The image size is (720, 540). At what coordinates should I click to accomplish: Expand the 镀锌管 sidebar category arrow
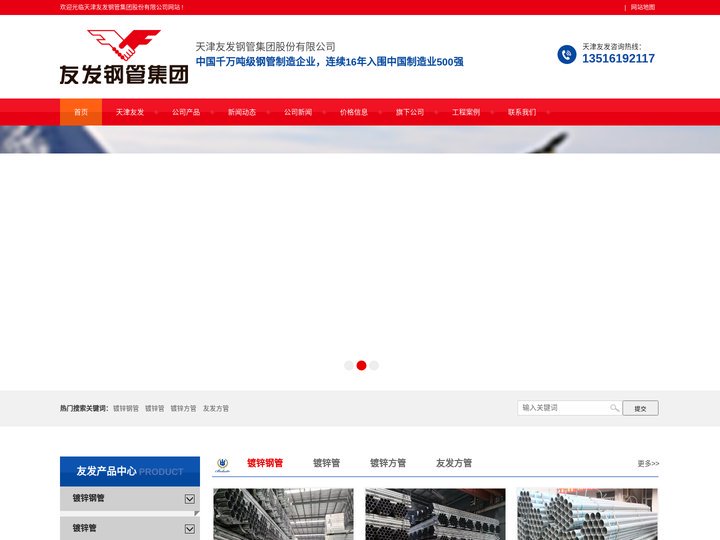190,529
